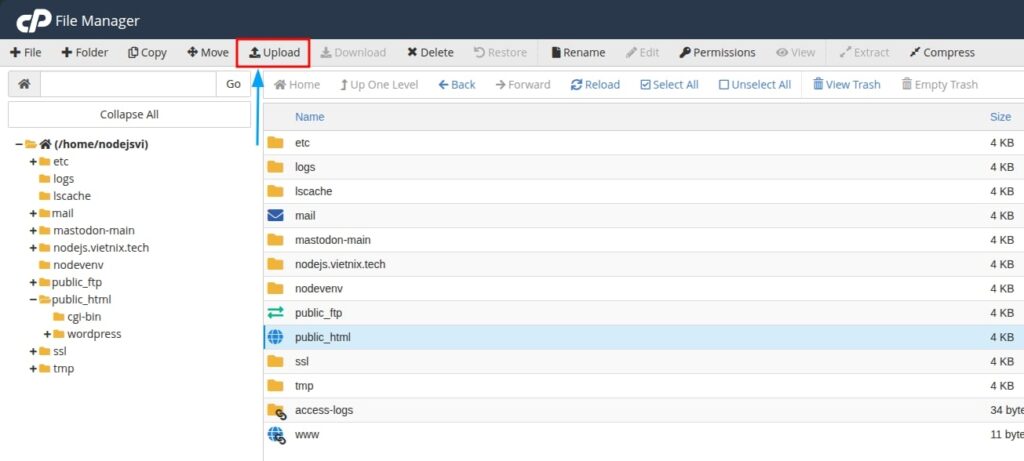Click the Back navigation link
1024x461 pixels.
coord(456,85)
